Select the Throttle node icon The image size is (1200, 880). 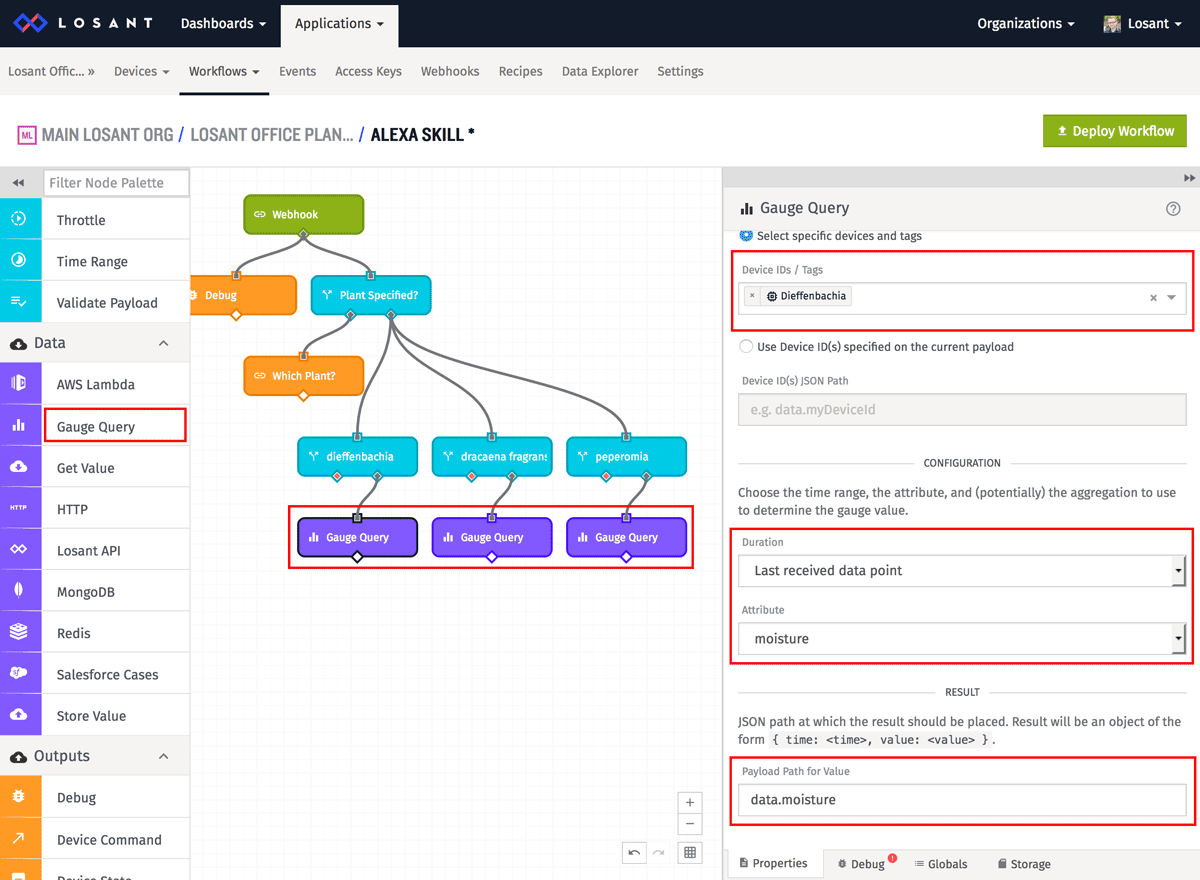pyautogui.click(x=19, y=220)
